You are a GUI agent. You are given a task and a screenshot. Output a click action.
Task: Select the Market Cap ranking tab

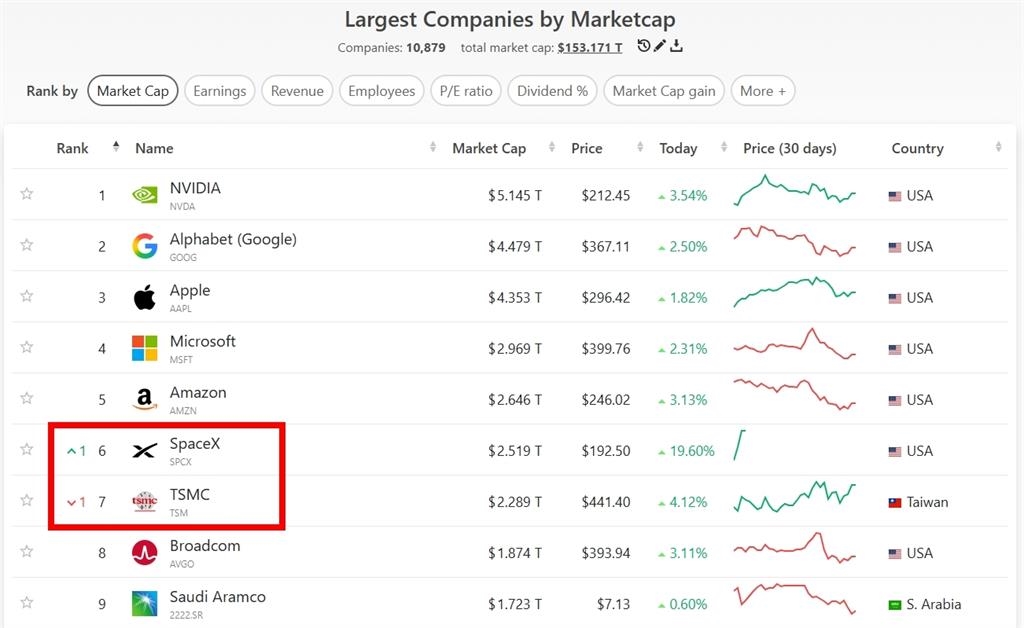point(133,91)
